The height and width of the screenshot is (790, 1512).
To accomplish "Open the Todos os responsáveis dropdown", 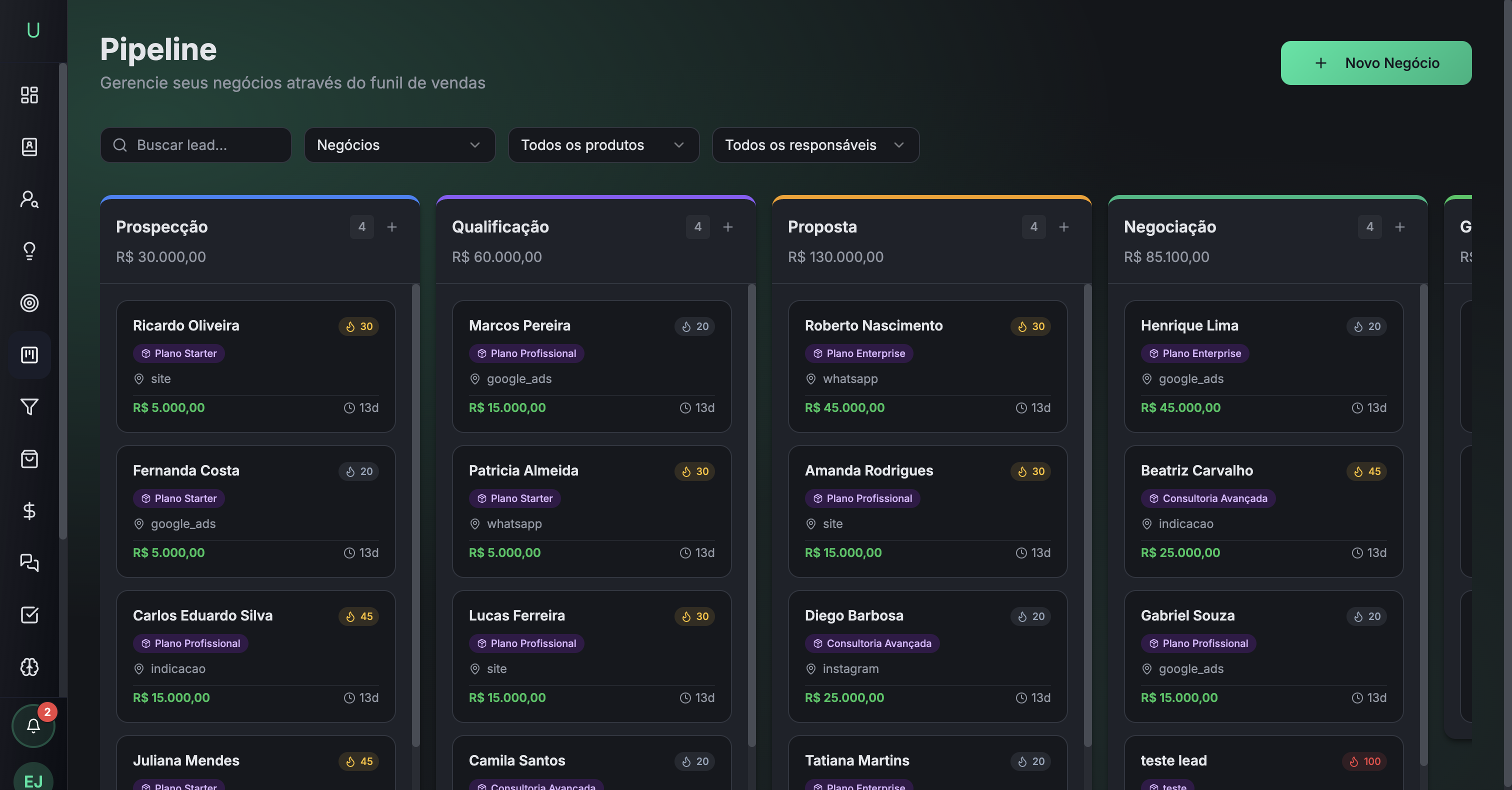I will coord(815,145).
